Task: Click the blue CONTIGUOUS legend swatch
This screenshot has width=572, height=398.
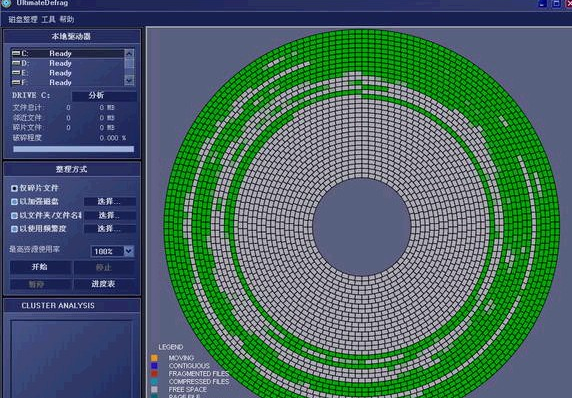Action: tap(154, 366)
